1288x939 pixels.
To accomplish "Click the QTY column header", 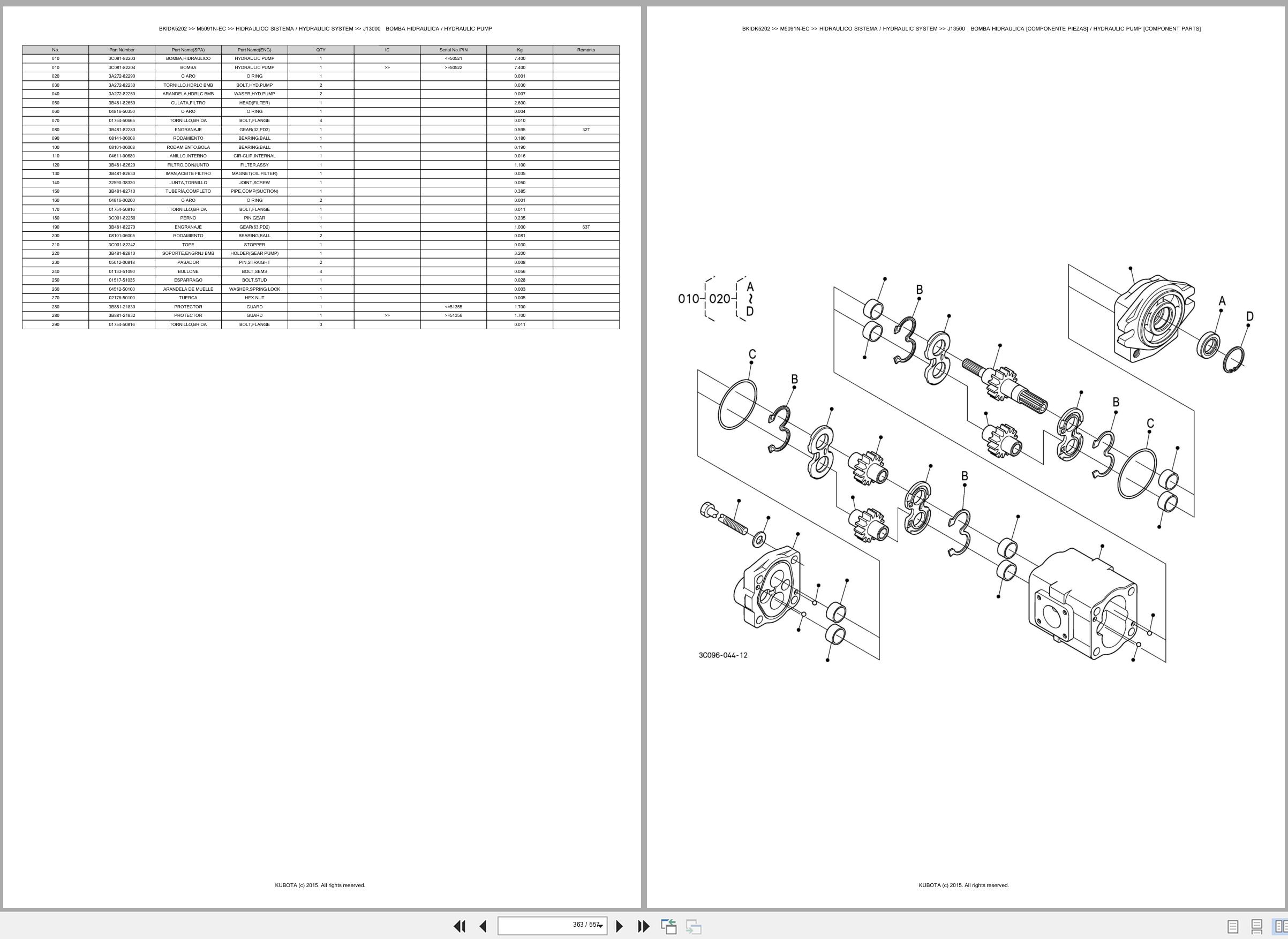I will (321, 50).
